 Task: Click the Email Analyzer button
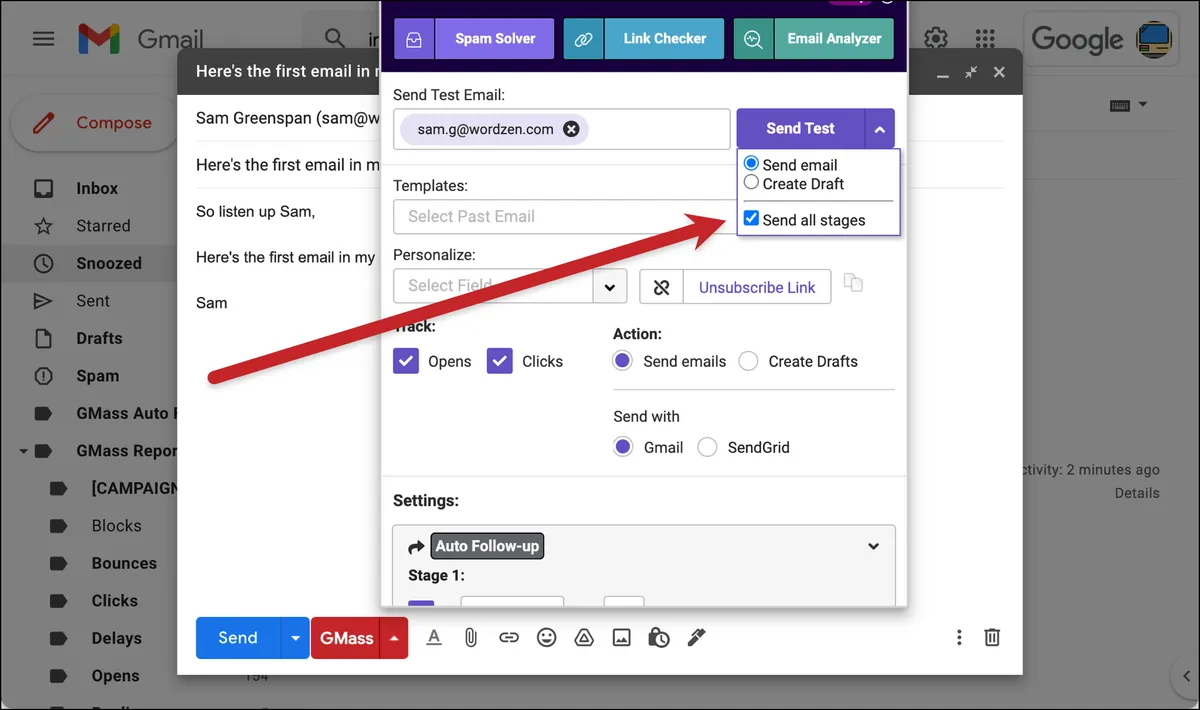(834, 39)
